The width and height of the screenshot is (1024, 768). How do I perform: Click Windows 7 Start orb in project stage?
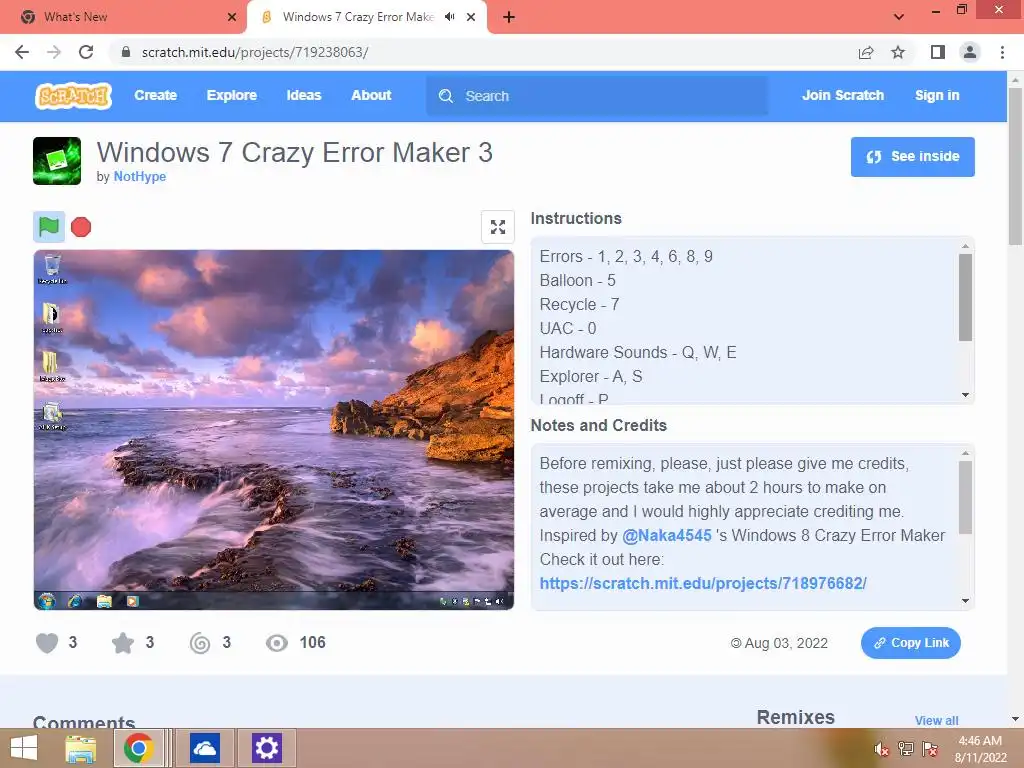[x=46, y=601]
